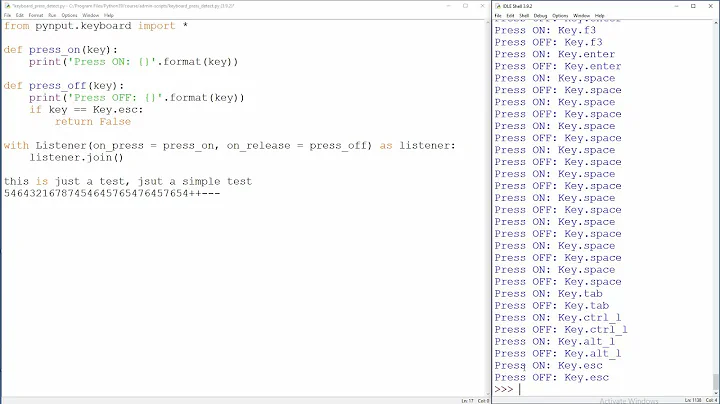Open the Debug menu in IDLE Shell

(x=540, y=15)
